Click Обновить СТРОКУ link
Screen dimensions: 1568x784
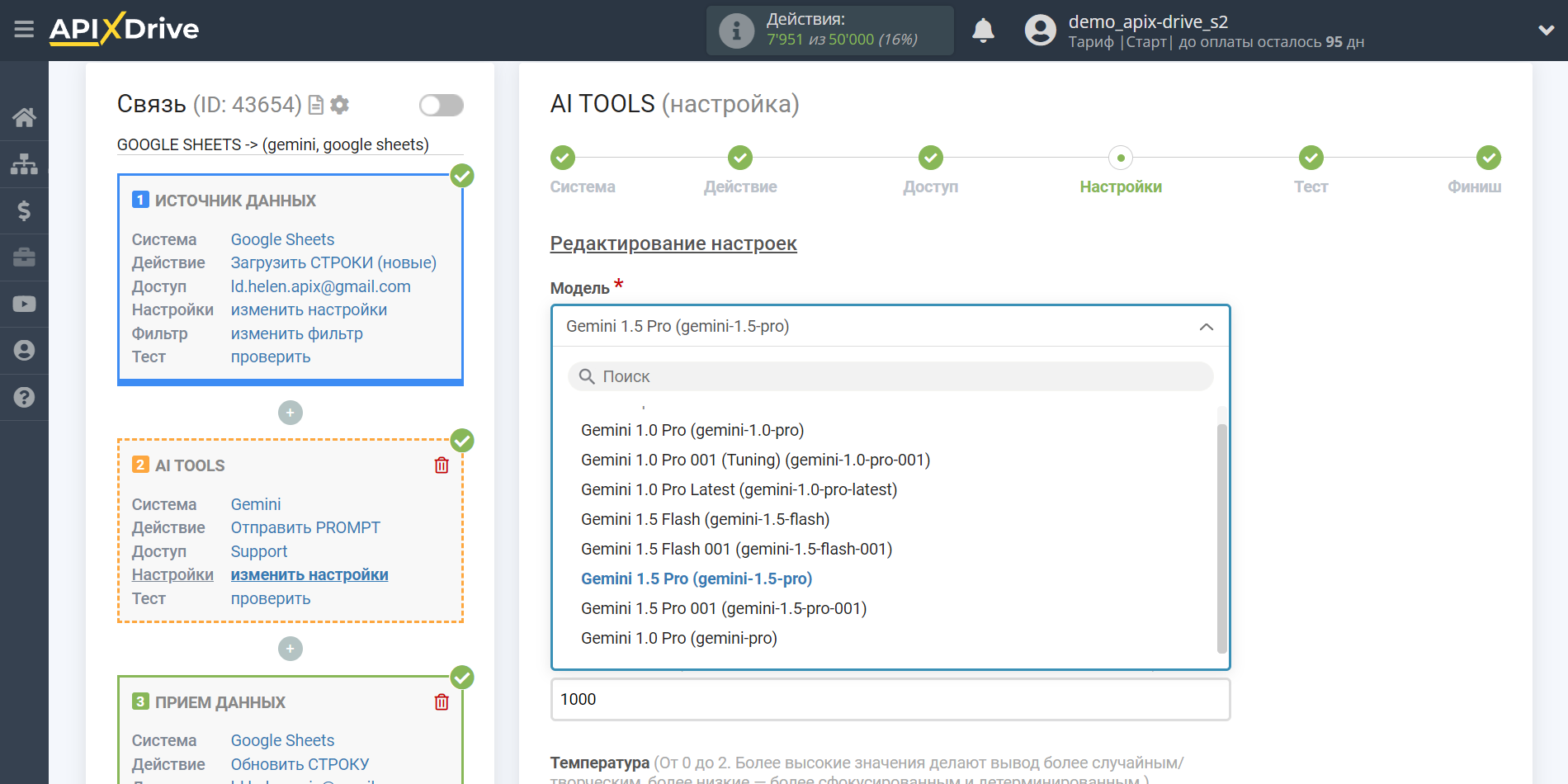[300, 764]
